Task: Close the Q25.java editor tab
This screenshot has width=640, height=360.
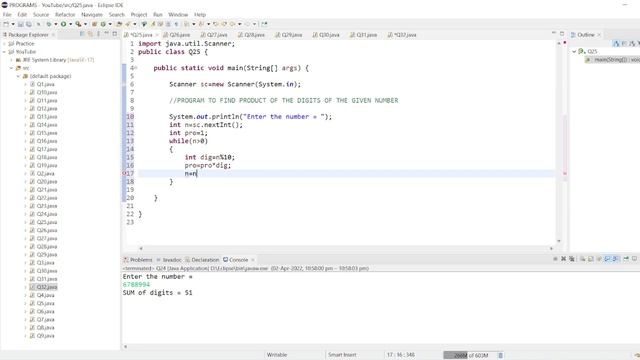Action: point(157,35)
